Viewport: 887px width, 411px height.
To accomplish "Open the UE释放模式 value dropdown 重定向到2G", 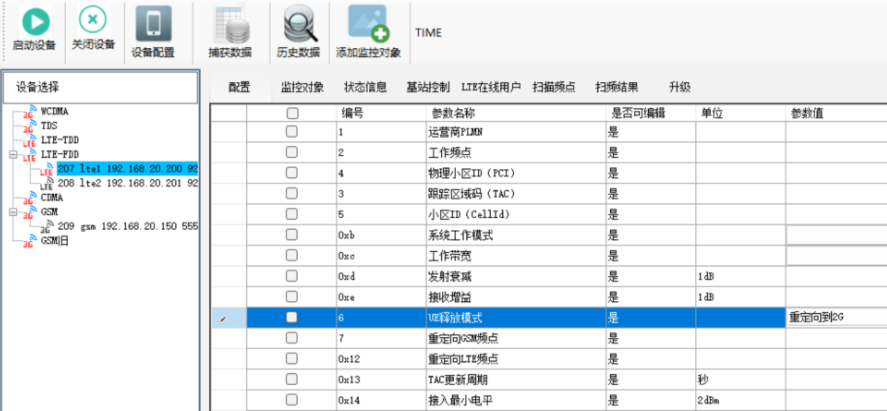I will point(835,317).
